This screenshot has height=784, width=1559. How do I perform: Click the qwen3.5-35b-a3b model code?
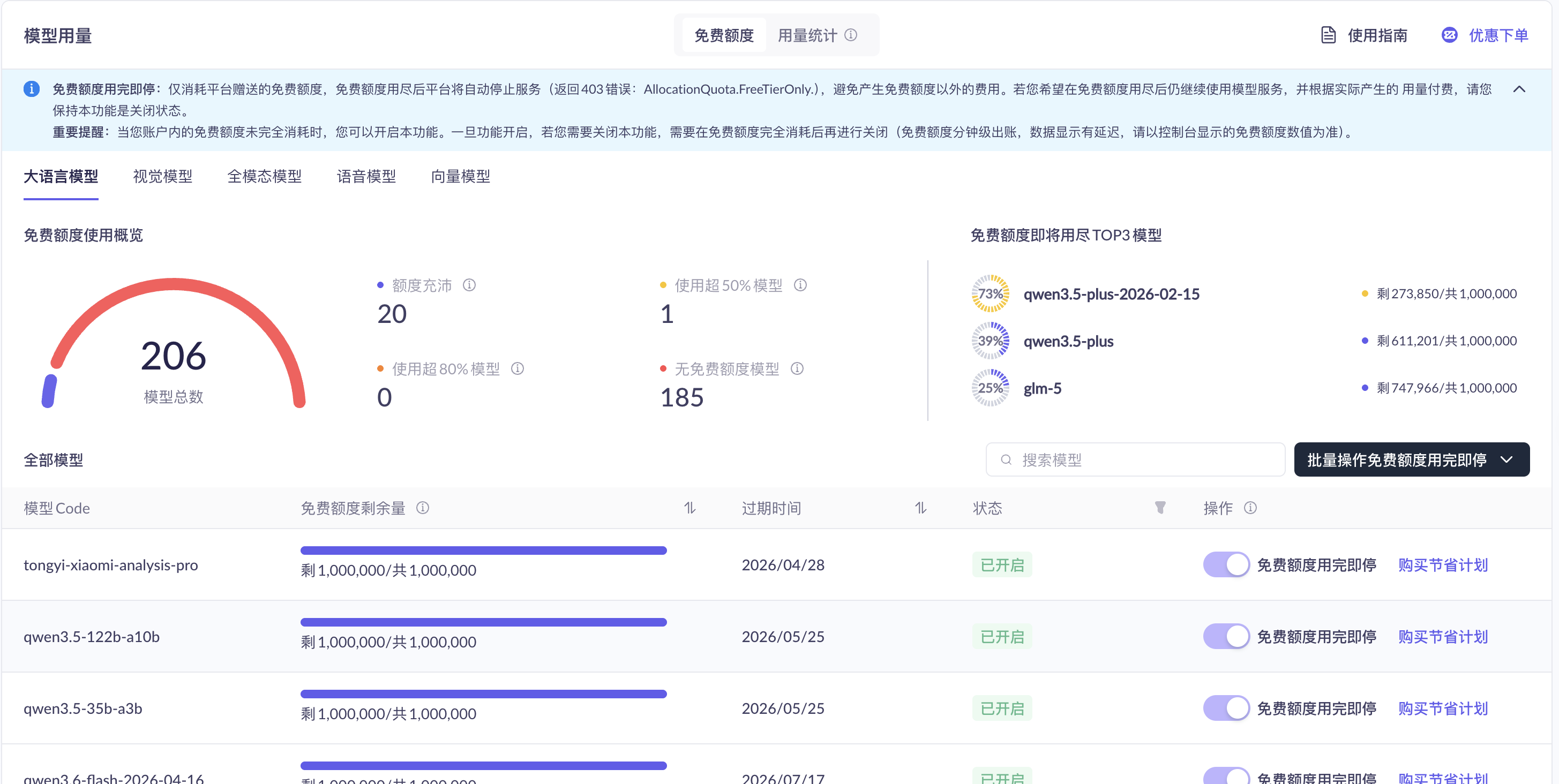coord(83,708)
